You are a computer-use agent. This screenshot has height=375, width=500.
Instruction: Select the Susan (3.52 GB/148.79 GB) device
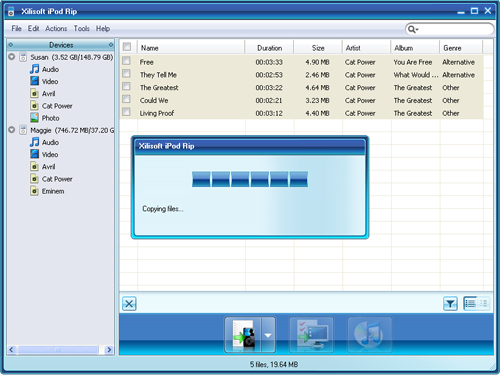[72, 57]
